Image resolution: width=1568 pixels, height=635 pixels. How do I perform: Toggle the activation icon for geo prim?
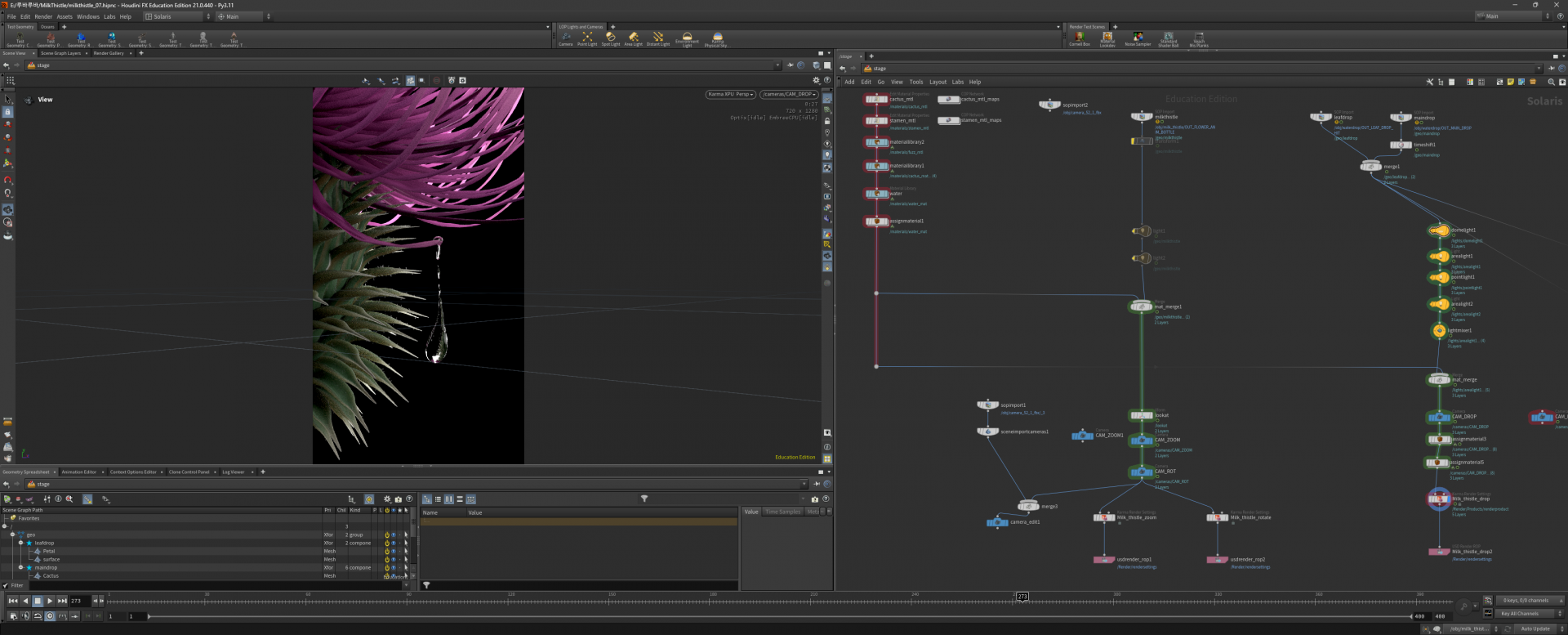(386, 534)
